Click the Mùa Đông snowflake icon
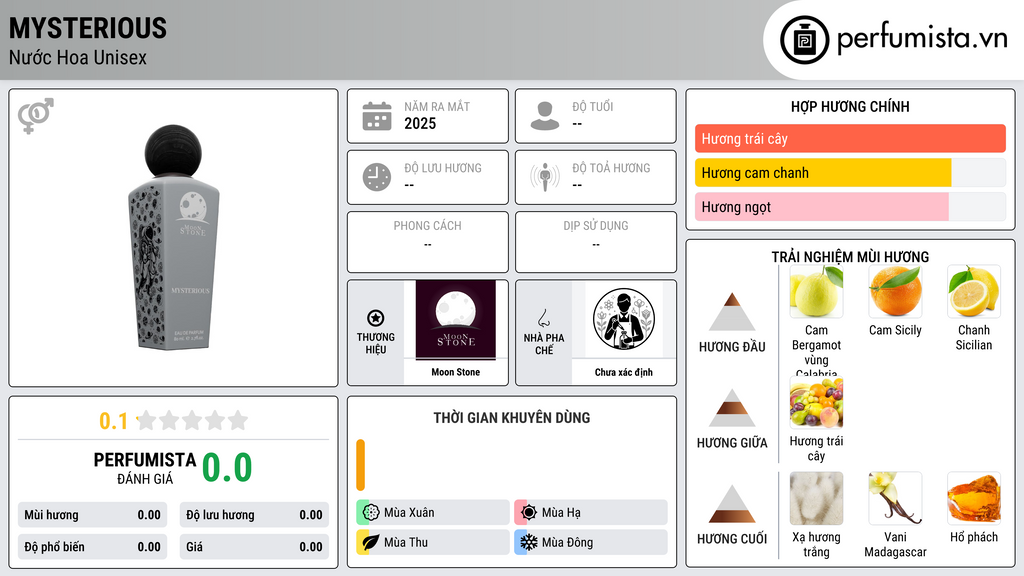 (x=529, y=542)
